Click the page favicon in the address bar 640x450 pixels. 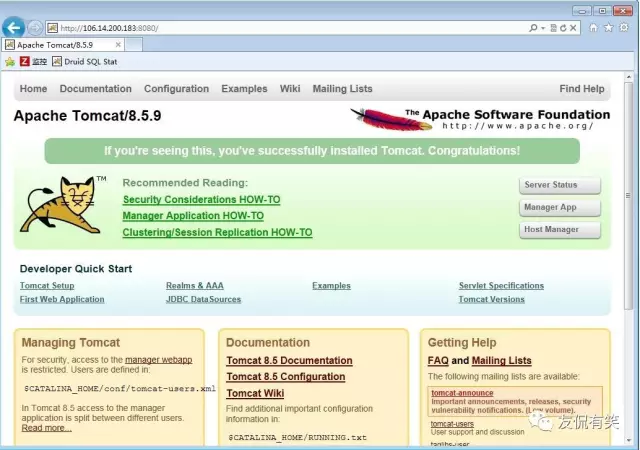[52, 28]
